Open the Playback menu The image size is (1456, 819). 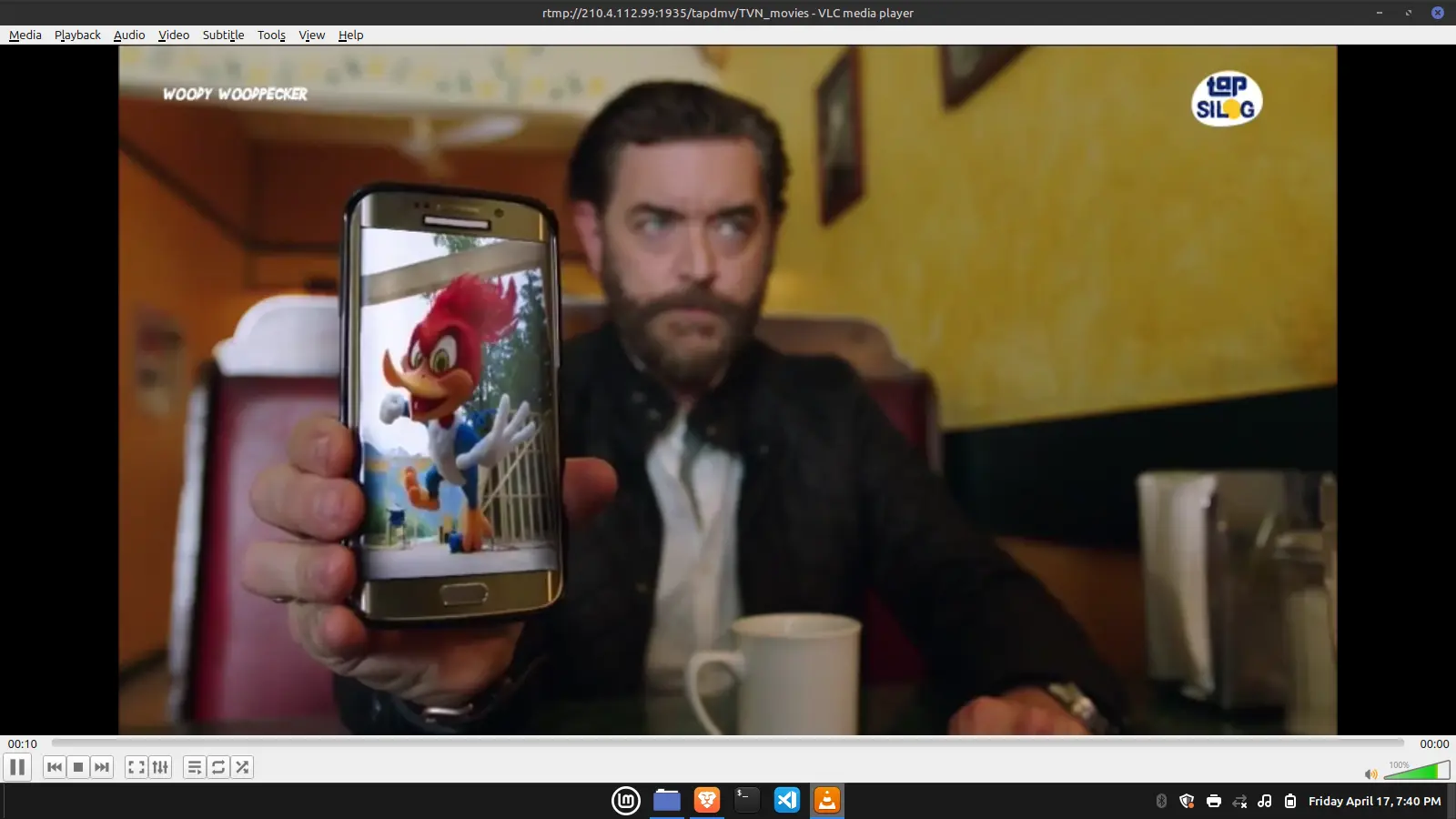(77, 35)
